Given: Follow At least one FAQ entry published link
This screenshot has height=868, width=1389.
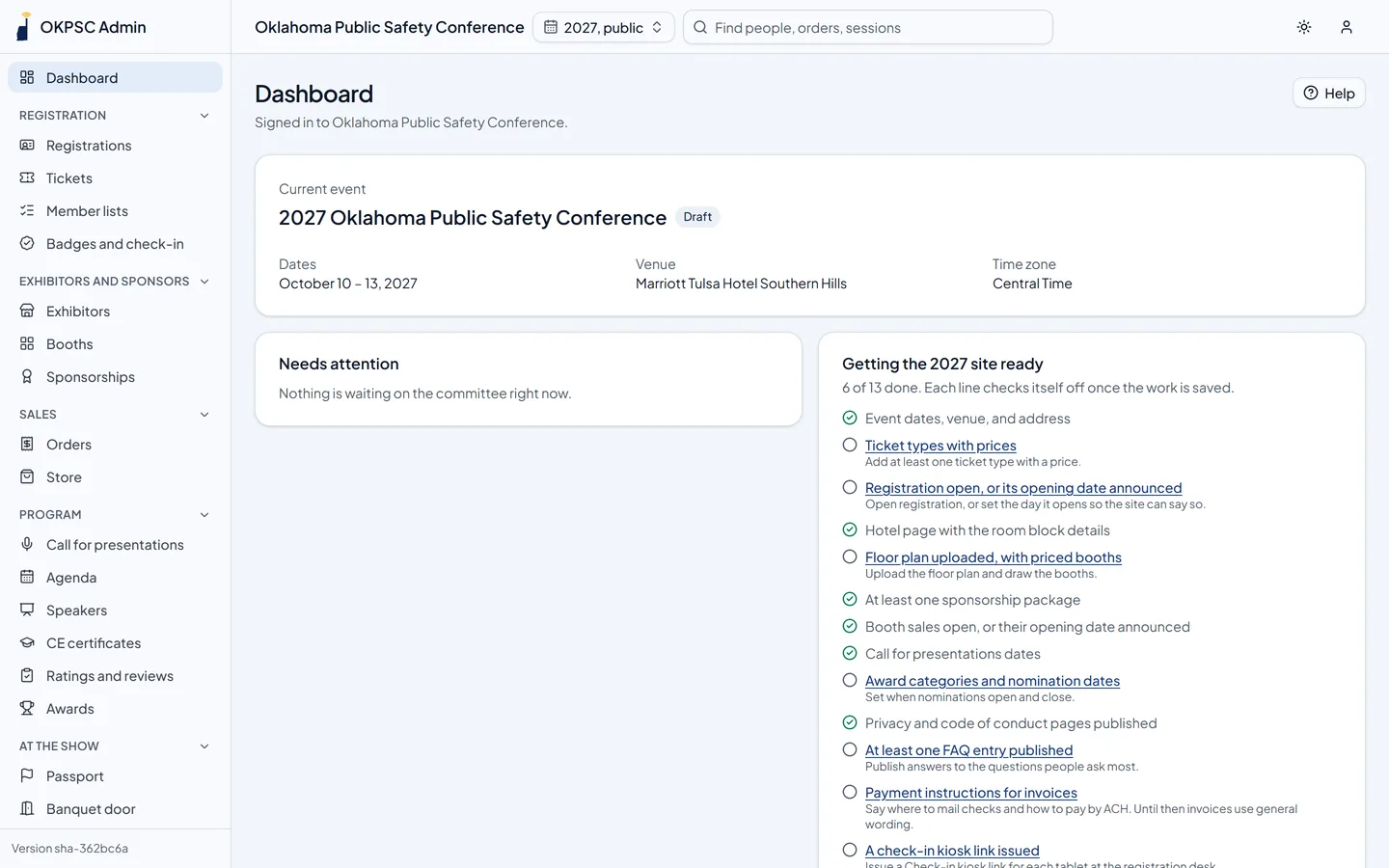Looking at the screenshot, I should pos(968,749).
